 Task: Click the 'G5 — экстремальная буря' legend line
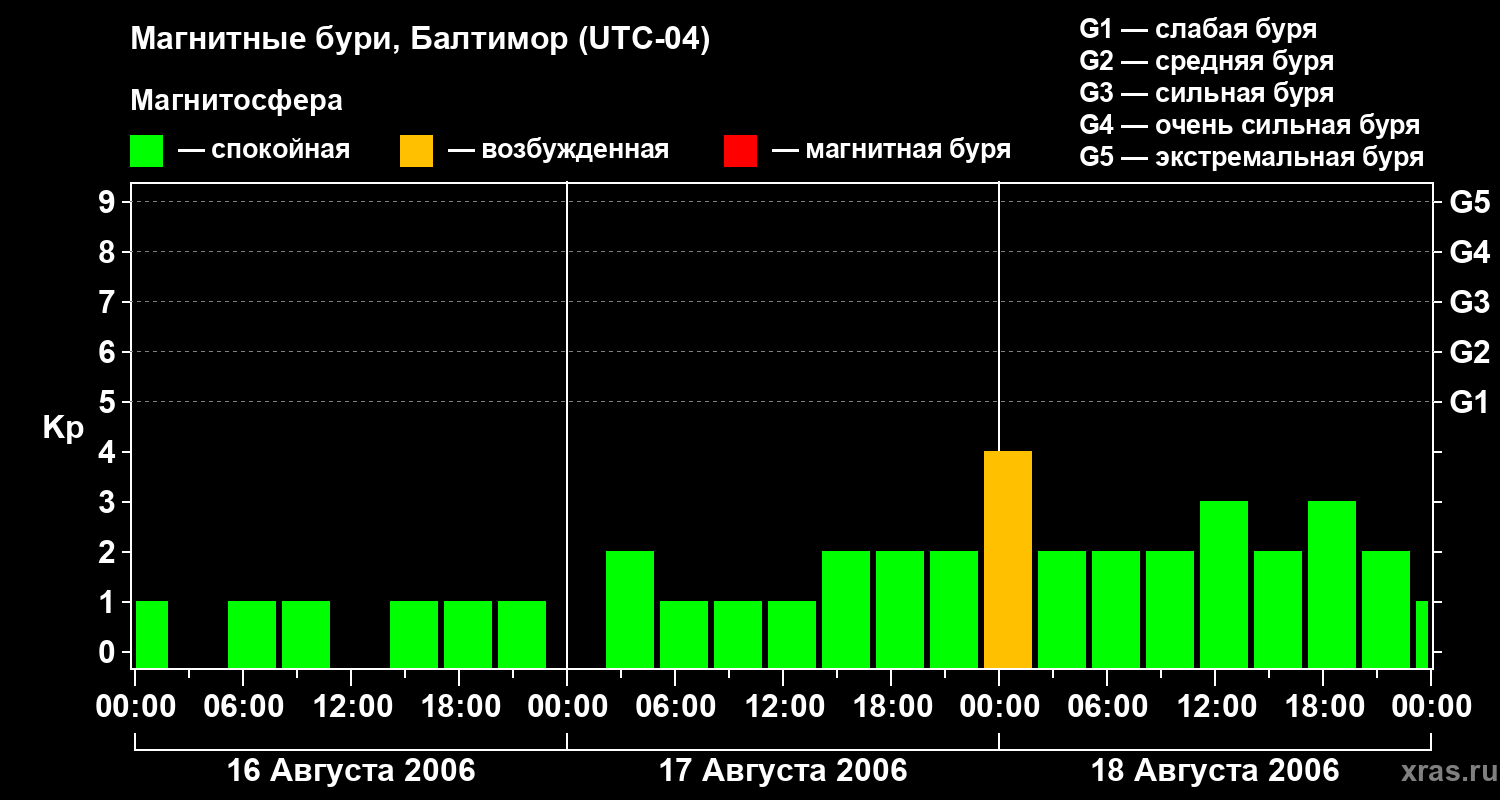1251,157
